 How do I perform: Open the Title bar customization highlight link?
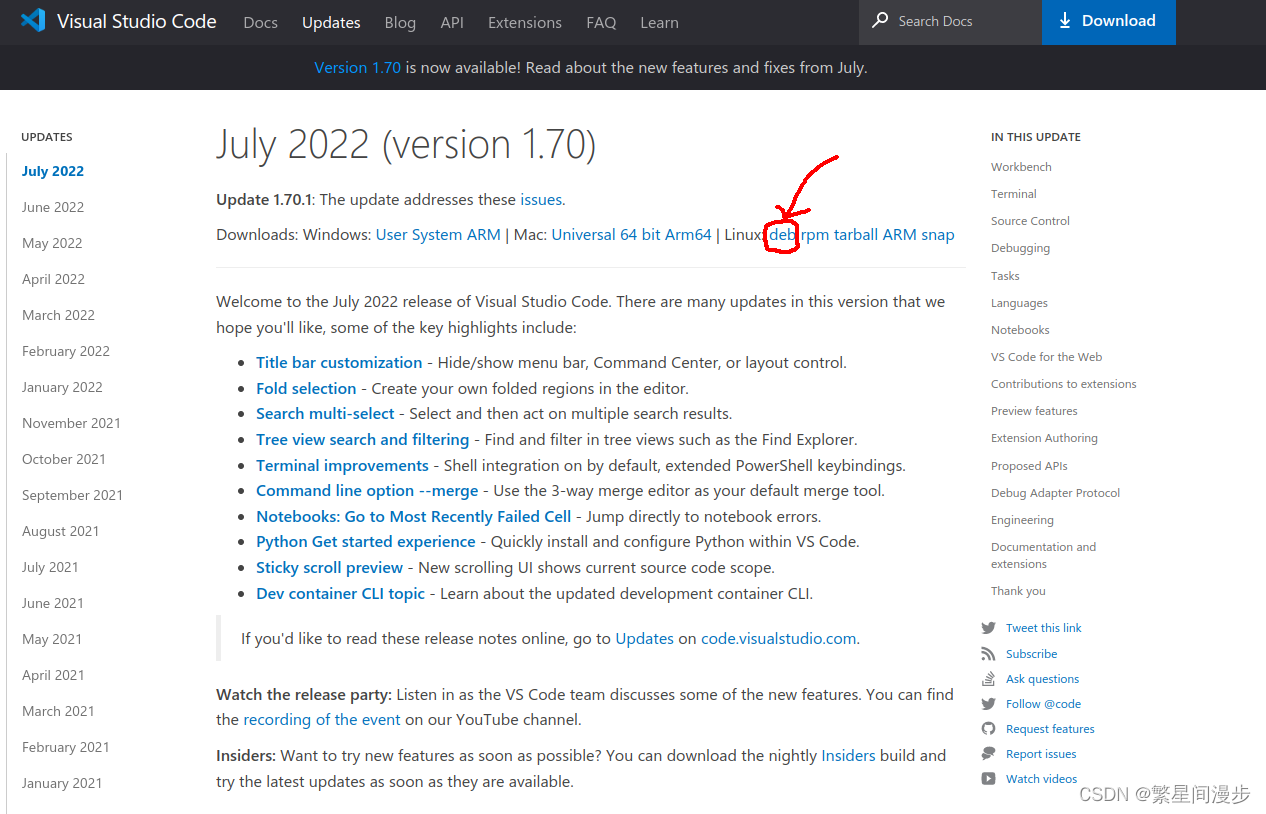(339, 363)
